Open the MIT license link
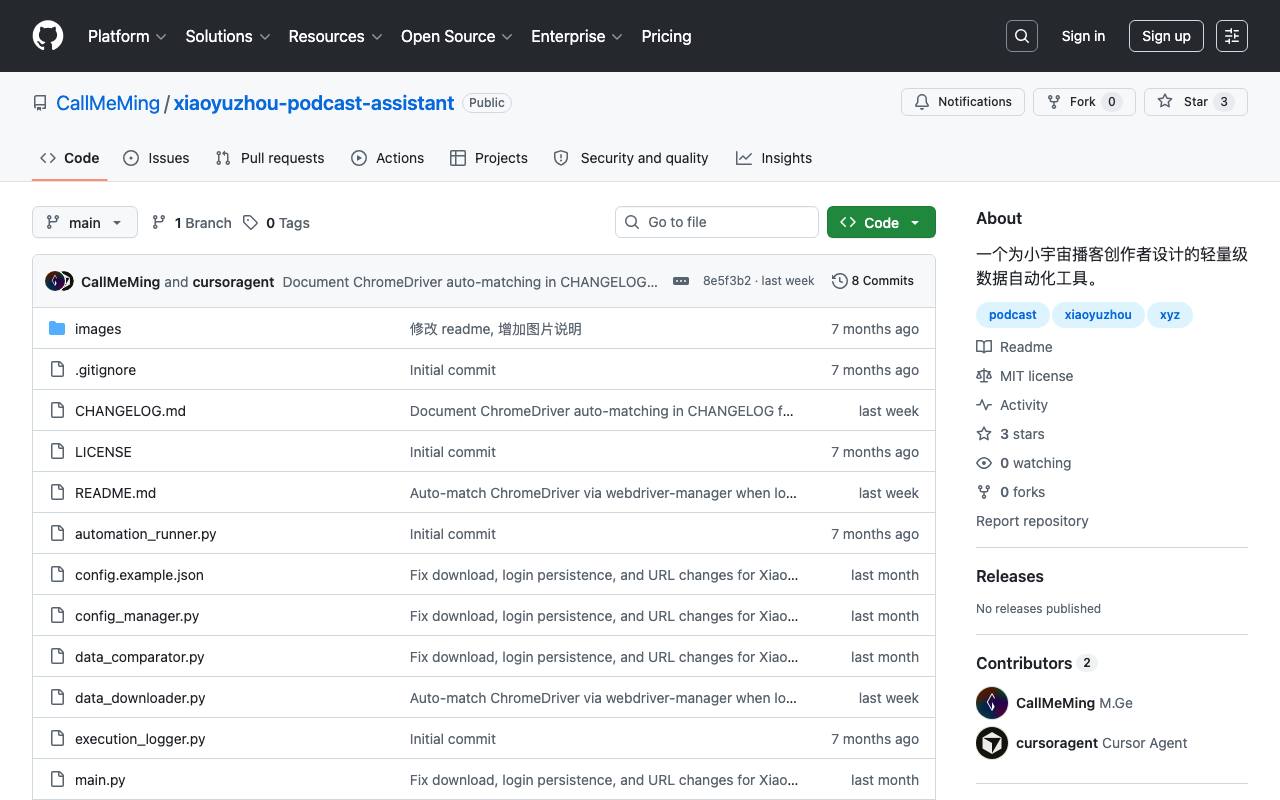This screenshot has width=1280, height=800. (x=1025, y=376)
